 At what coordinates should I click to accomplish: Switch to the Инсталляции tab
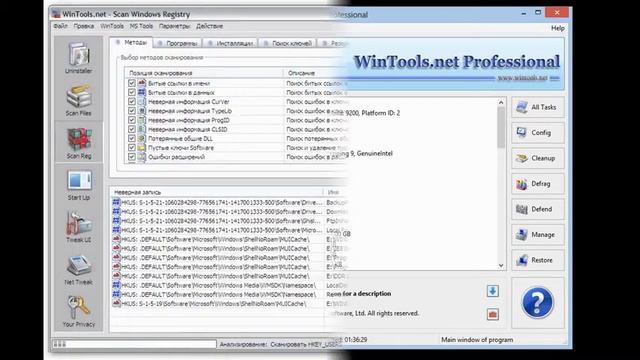[230, 43]
